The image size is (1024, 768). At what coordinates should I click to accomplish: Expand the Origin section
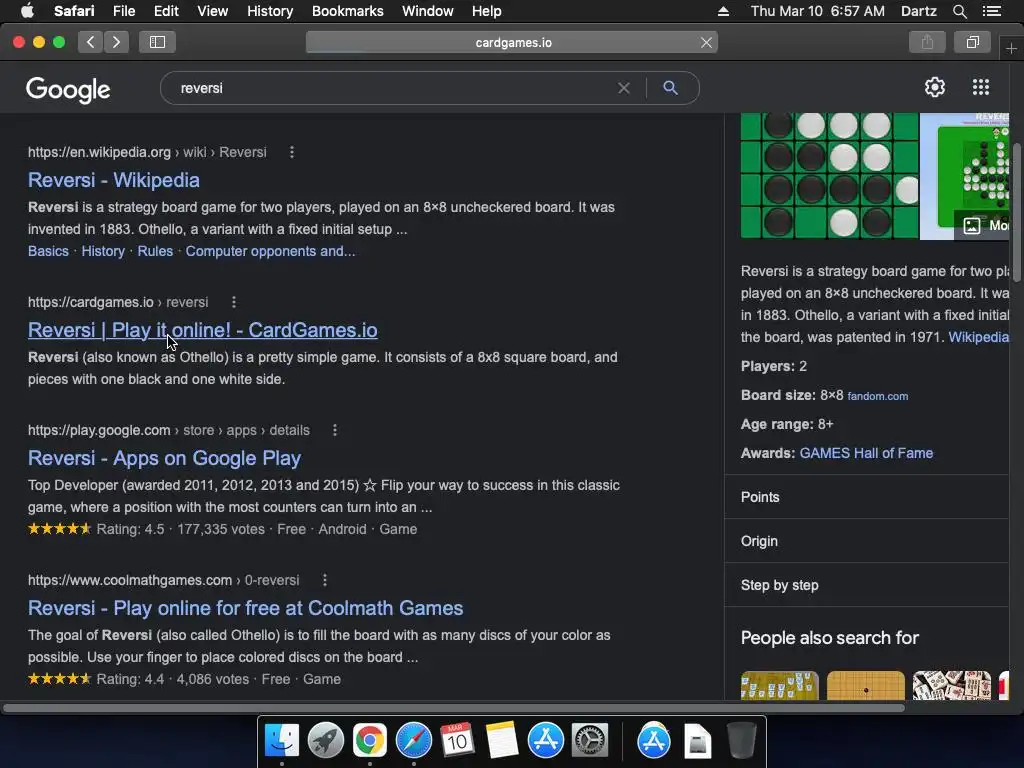[x=867, y=541]
